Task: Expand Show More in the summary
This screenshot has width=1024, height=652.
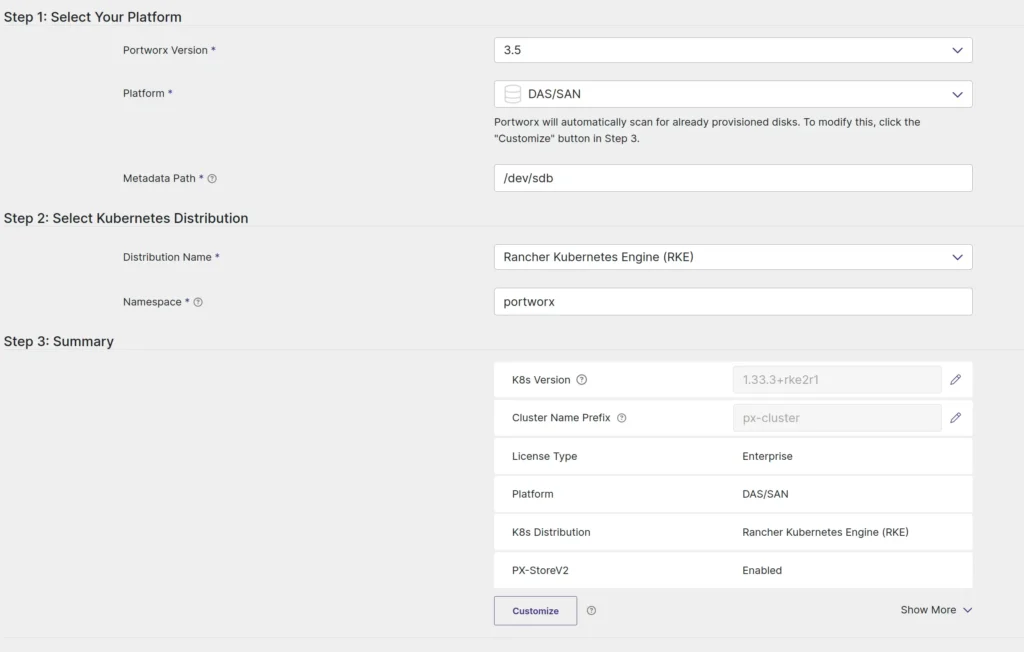Action: point(936,610)
